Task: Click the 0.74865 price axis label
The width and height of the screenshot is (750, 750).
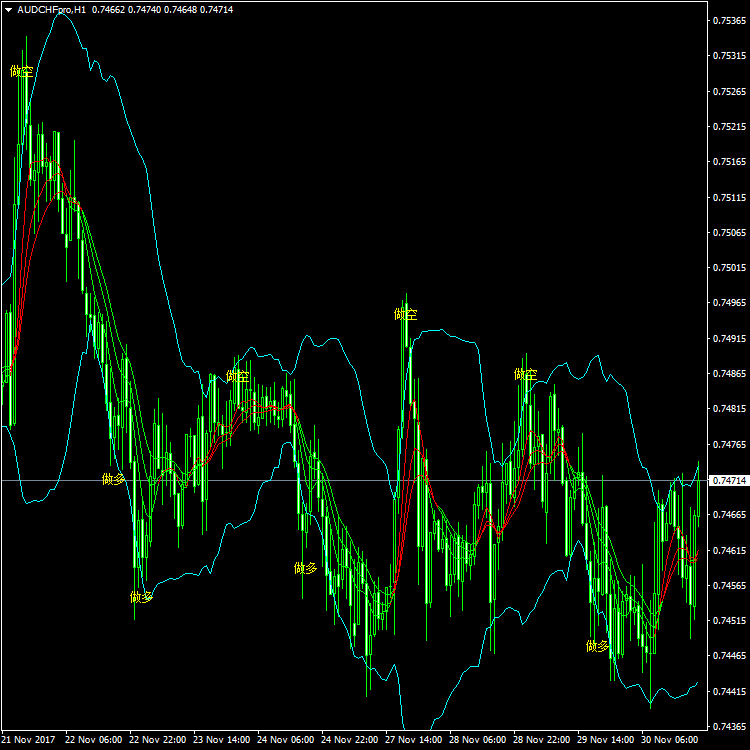Action: click(x=729, y=374)
